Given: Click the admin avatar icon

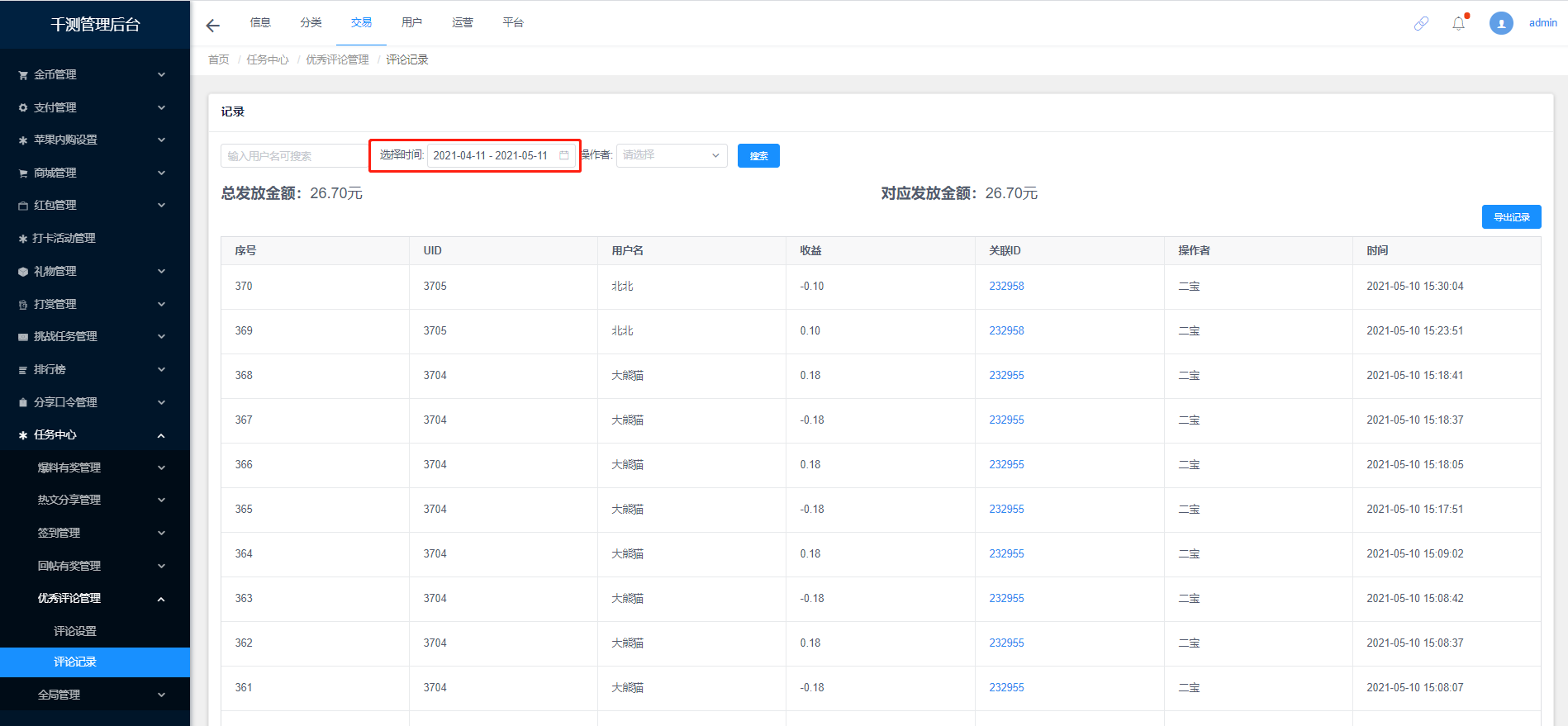Looking at the screenshot, I should point(1501,23).
